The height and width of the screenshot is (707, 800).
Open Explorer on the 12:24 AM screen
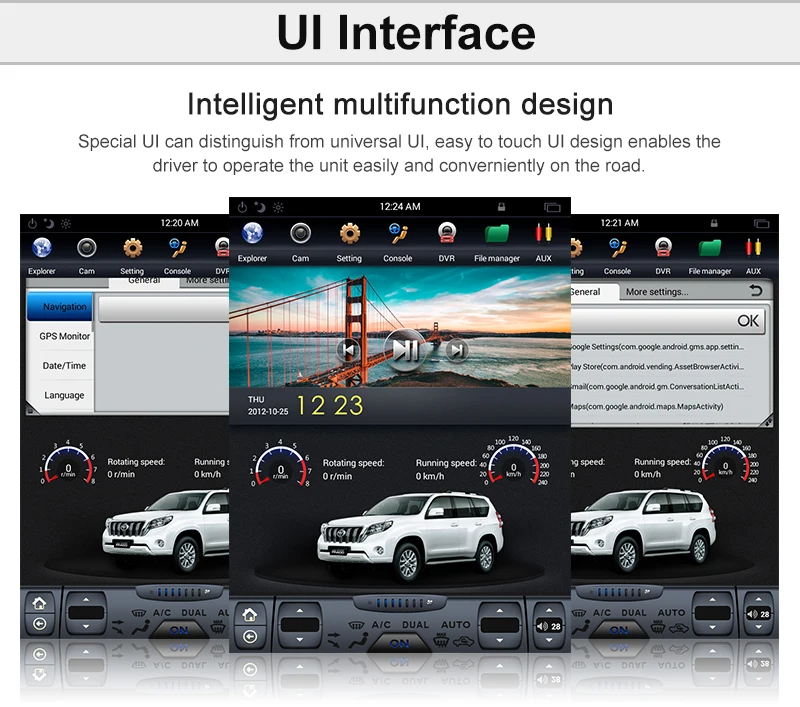pyautogui.click(x=252, y=242)
